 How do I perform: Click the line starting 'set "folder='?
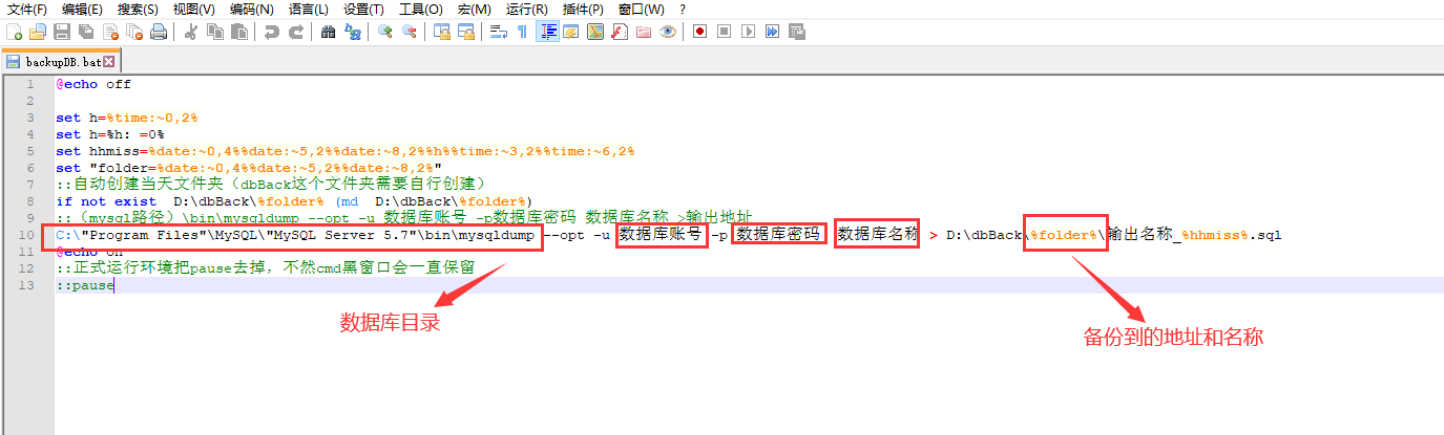249,168
